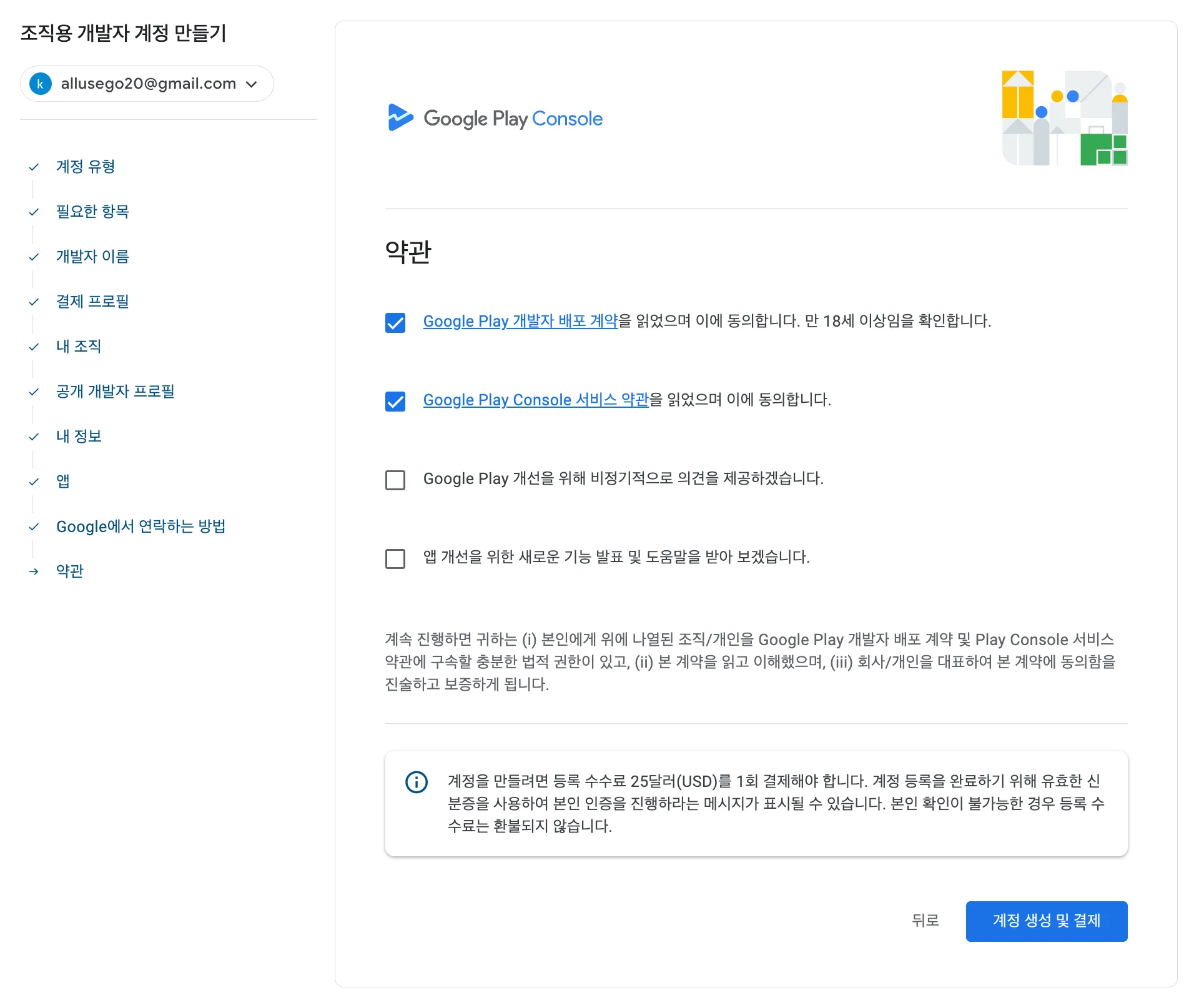The width and height of the screenshot is (1199, 1008).
Task: Click the colorful illustration in the header
Action: coord(1064,118)
